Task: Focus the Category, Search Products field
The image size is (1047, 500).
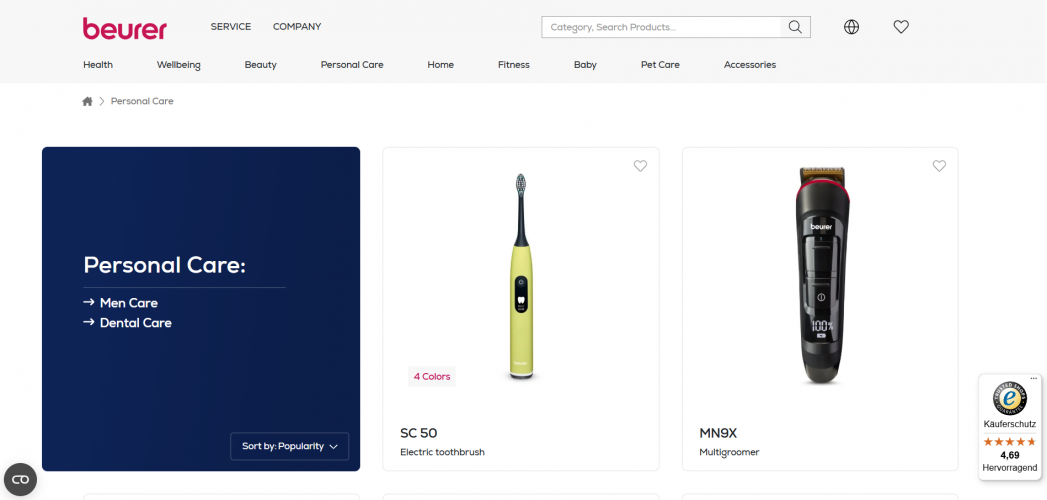Action: (661, 27)
